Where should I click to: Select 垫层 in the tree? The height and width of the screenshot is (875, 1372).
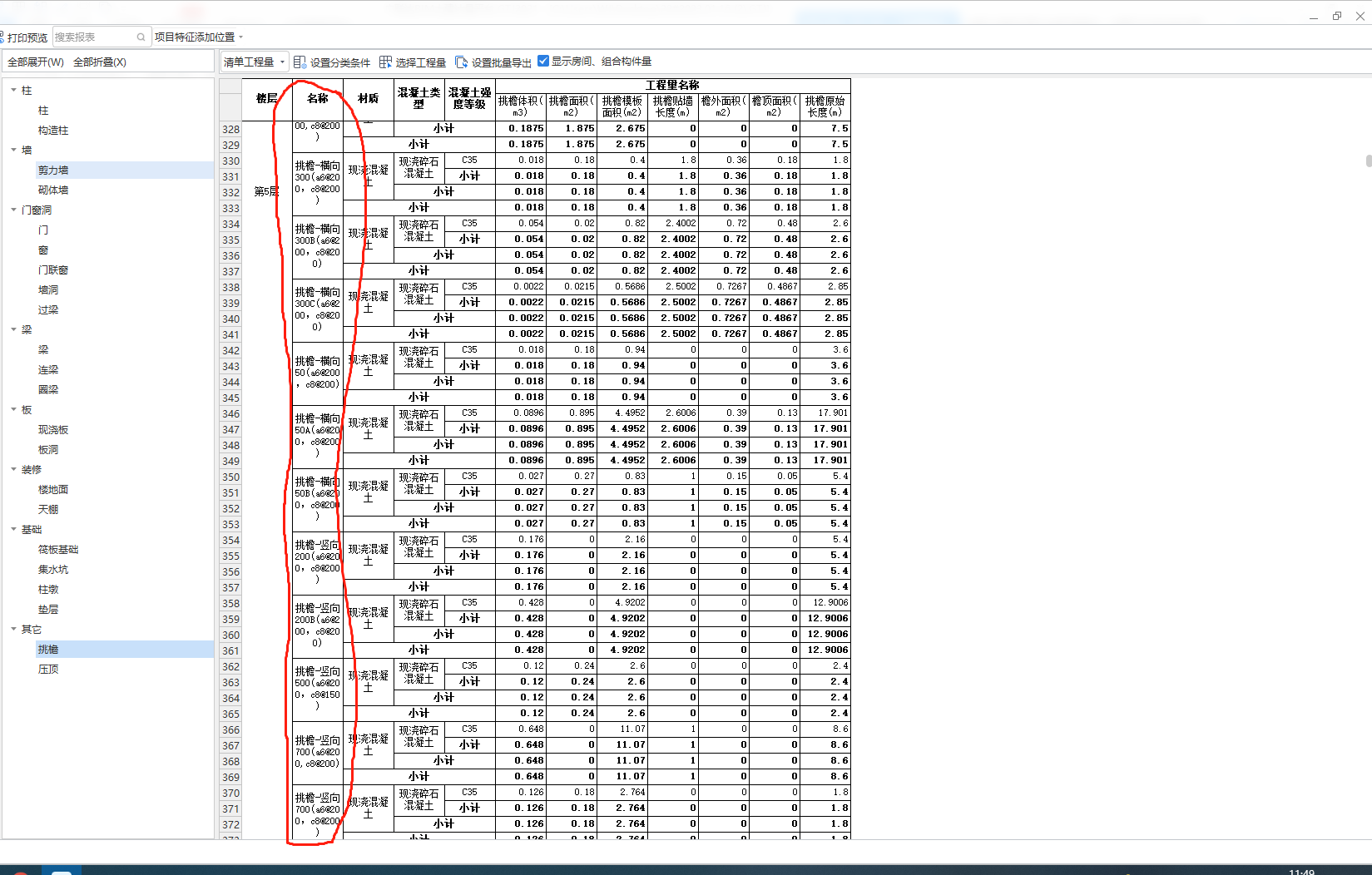[x=48, y=610]
